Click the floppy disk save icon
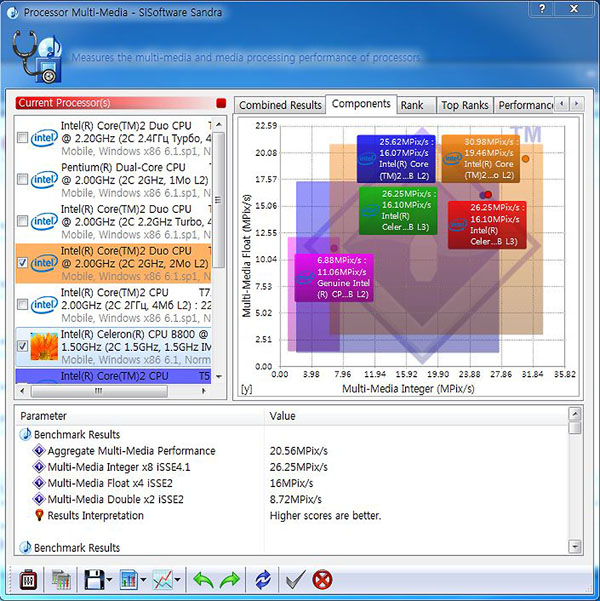The width and height of the screenshot is (600, 601). click(x=94, y=580)
